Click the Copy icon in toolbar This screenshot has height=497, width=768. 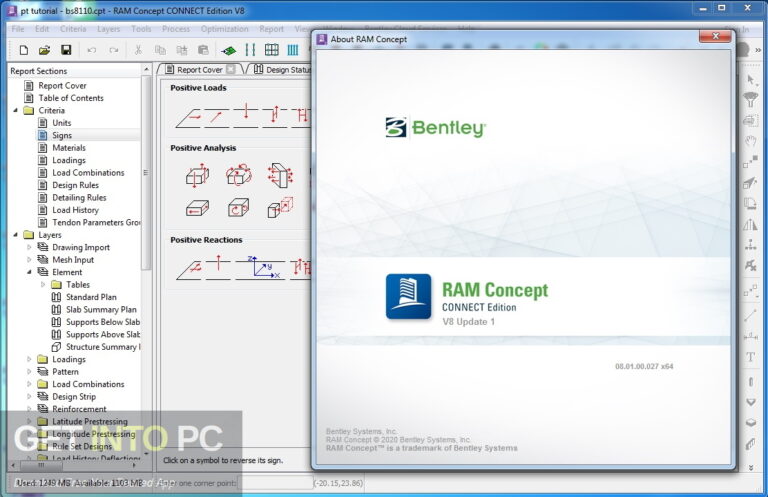tap(160, 50)
